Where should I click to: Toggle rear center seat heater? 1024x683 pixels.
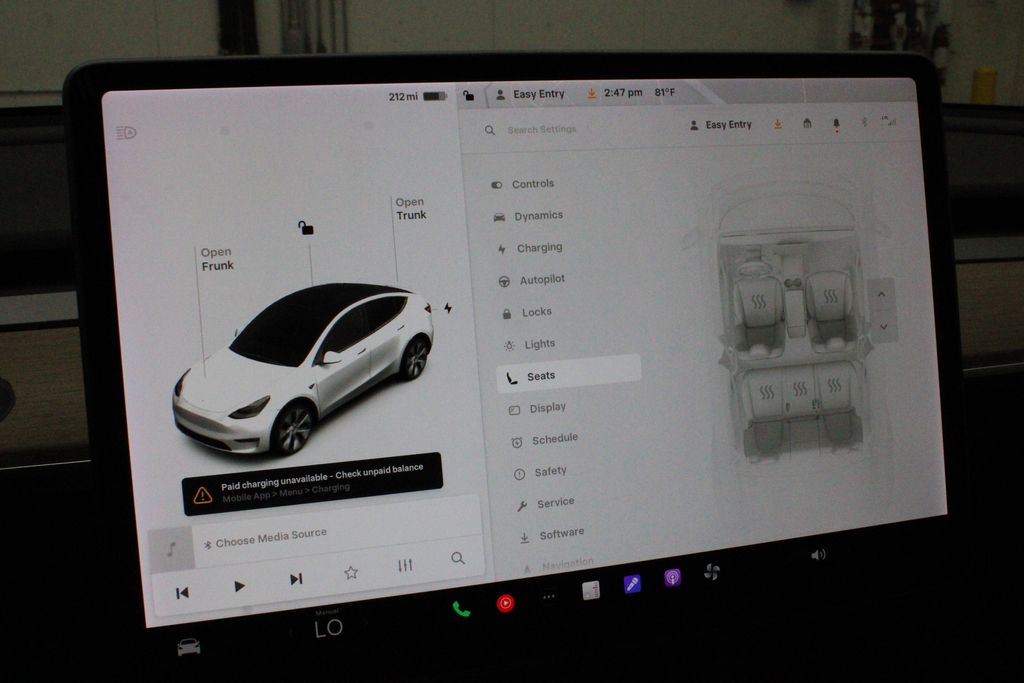point(800,389)
